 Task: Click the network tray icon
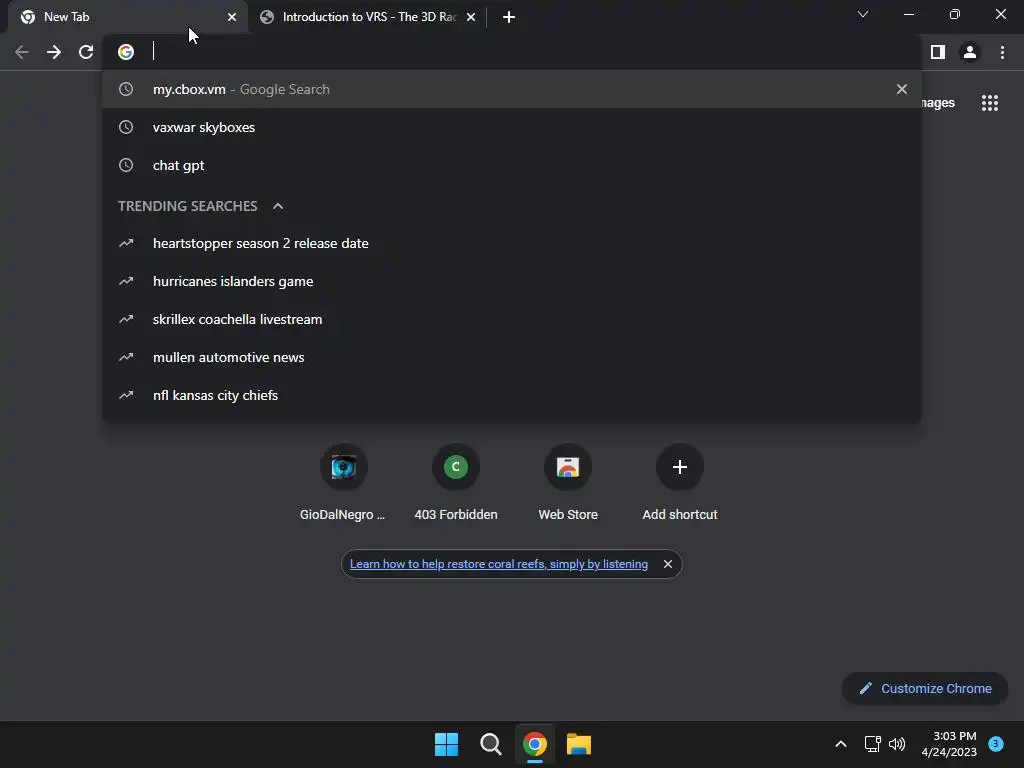click(872, 744)
